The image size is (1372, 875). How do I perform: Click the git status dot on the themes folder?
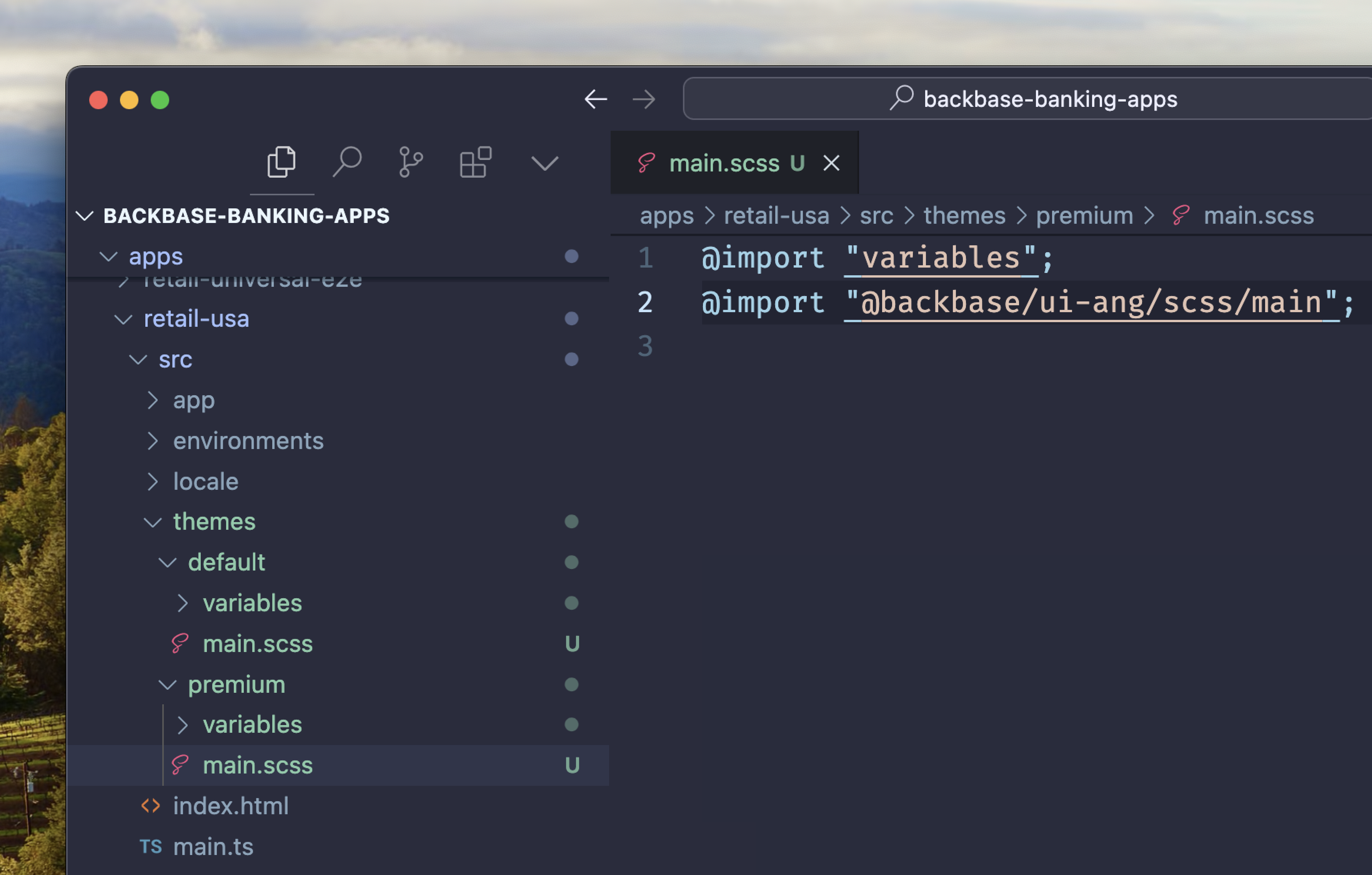(571, 522)
